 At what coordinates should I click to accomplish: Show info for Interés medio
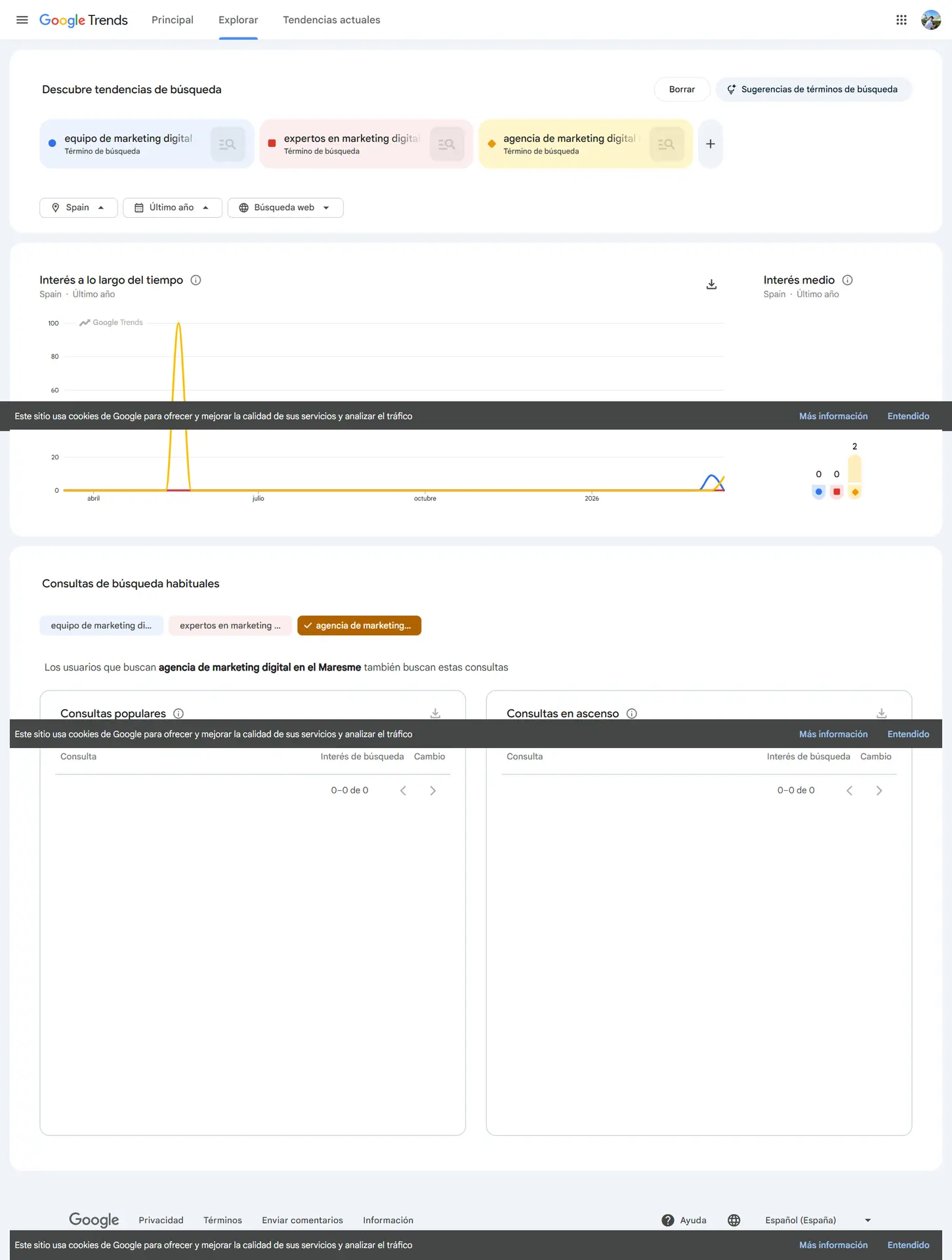847,280
